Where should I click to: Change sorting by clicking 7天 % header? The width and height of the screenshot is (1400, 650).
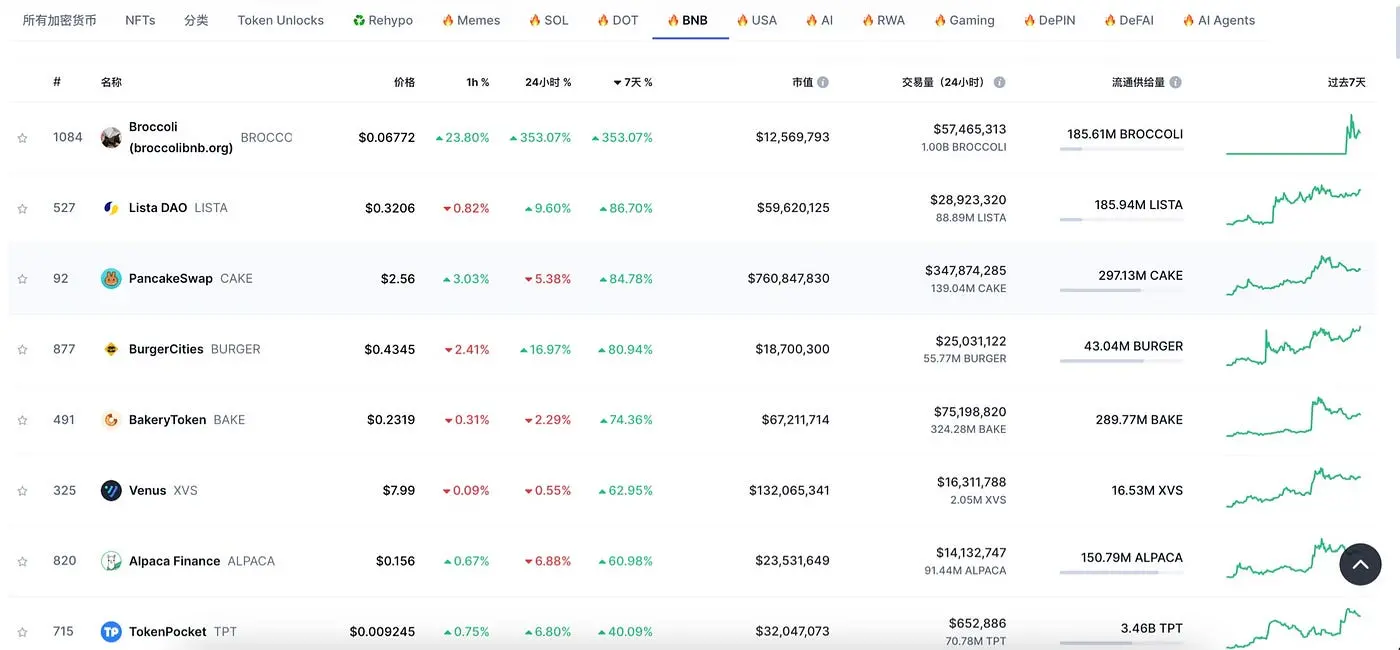click(634, 82)
